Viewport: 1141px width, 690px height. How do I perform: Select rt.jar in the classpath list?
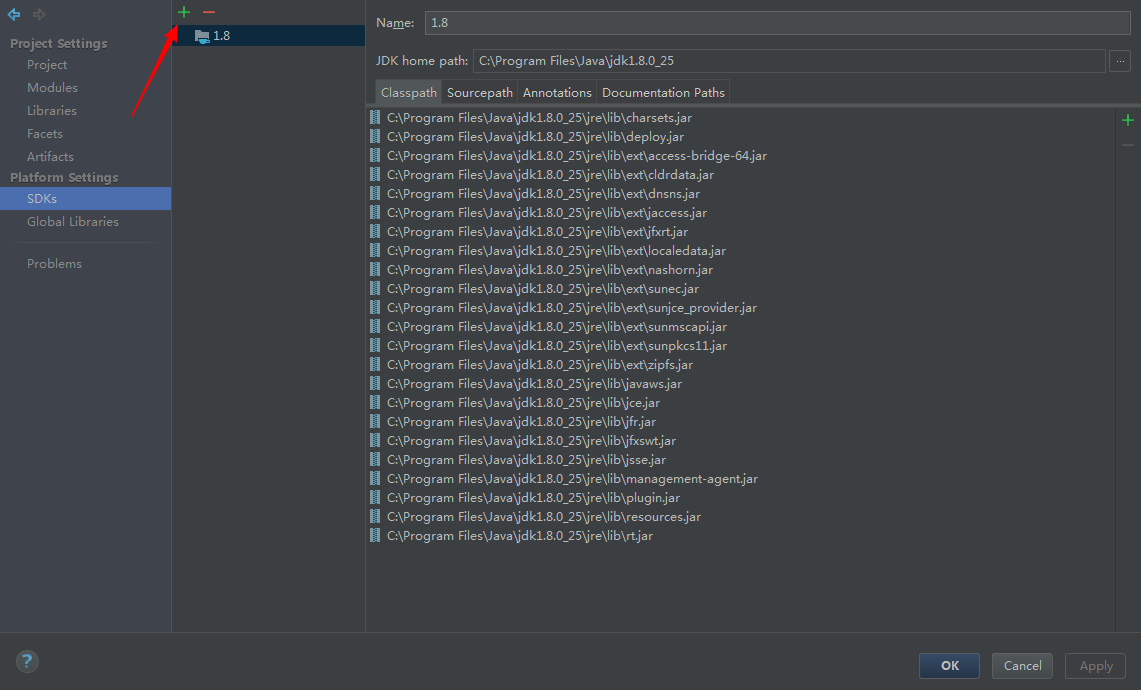[x=519, y=536]
